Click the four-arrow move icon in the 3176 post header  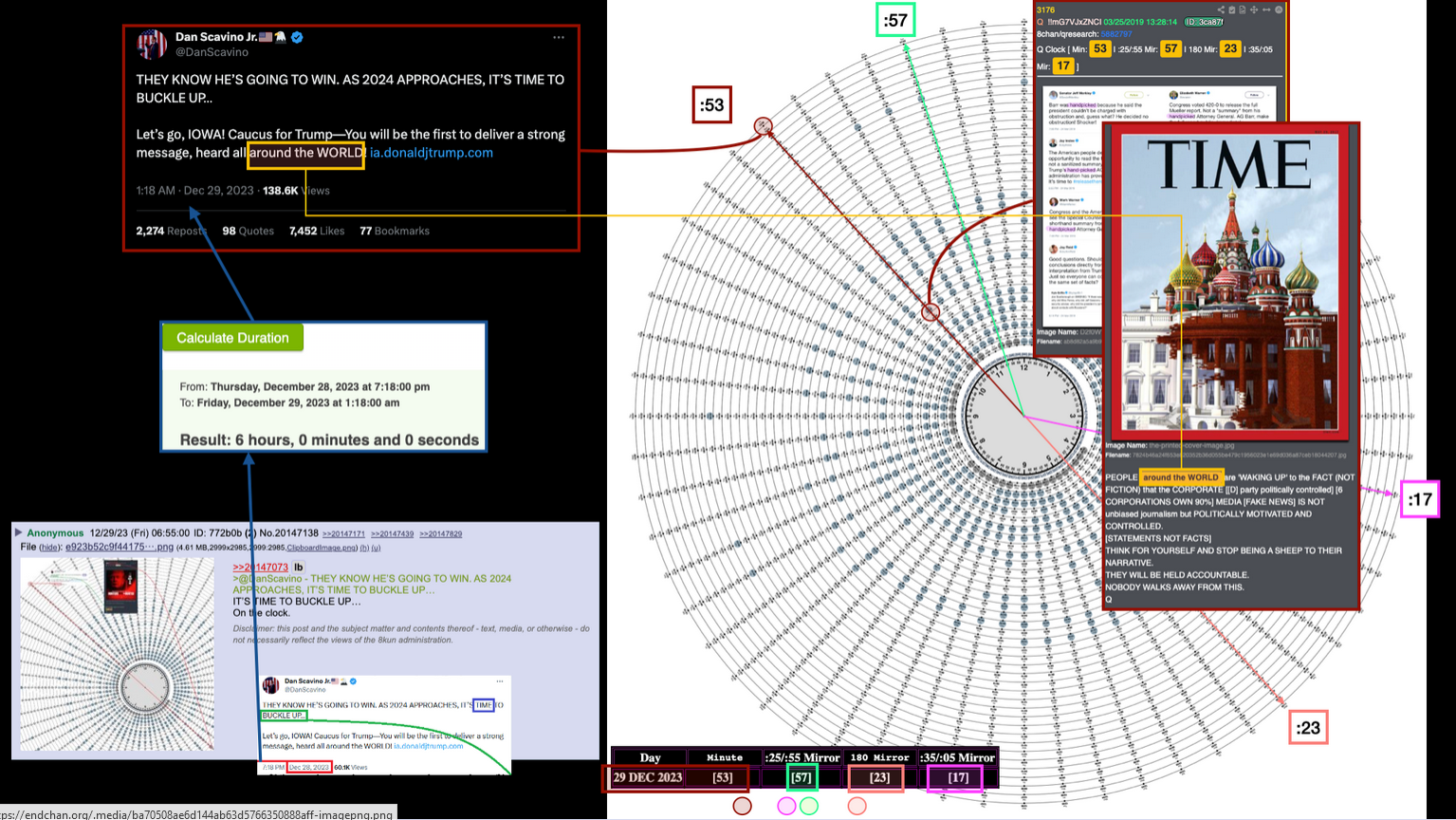[x=1254, y=9]
